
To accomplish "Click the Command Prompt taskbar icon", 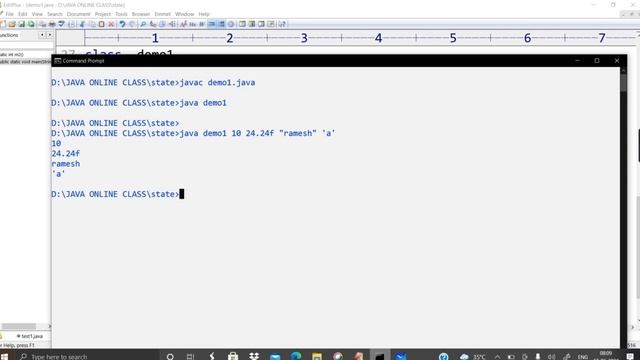I will [380, 356].
